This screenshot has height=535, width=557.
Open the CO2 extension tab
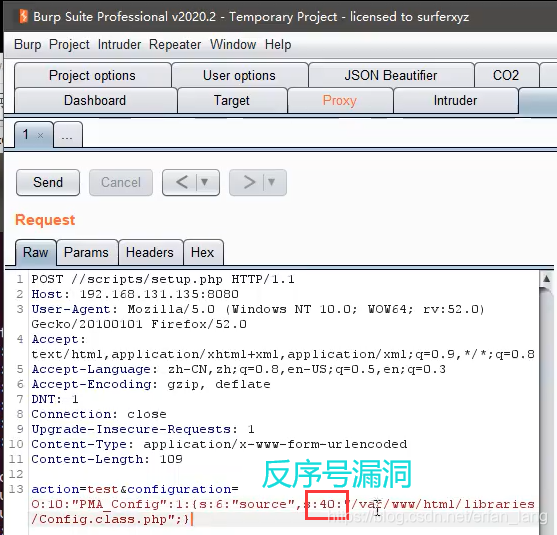[x=506, y=75]
